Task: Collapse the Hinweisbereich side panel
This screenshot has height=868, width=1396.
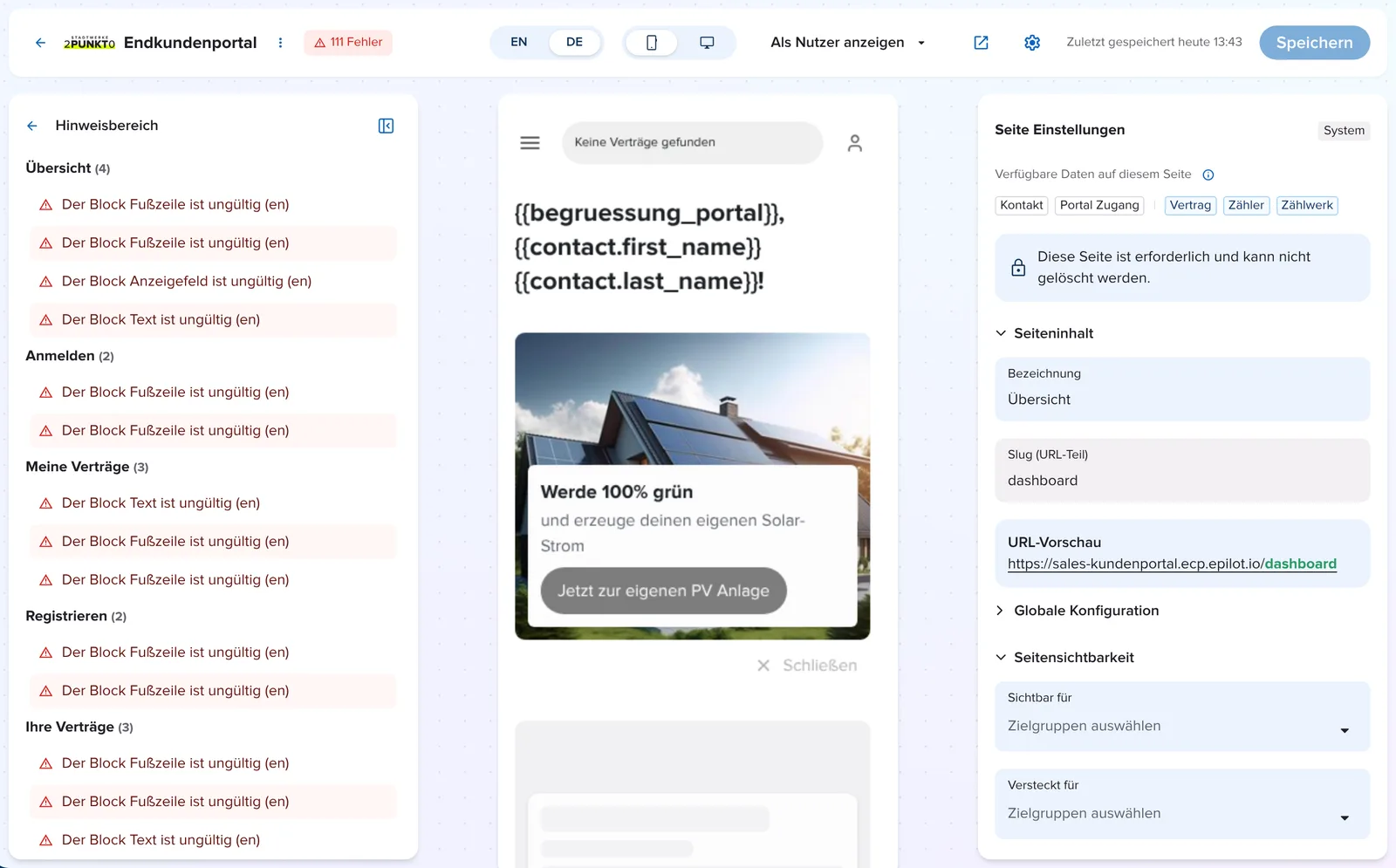Action: click(386, 126)
